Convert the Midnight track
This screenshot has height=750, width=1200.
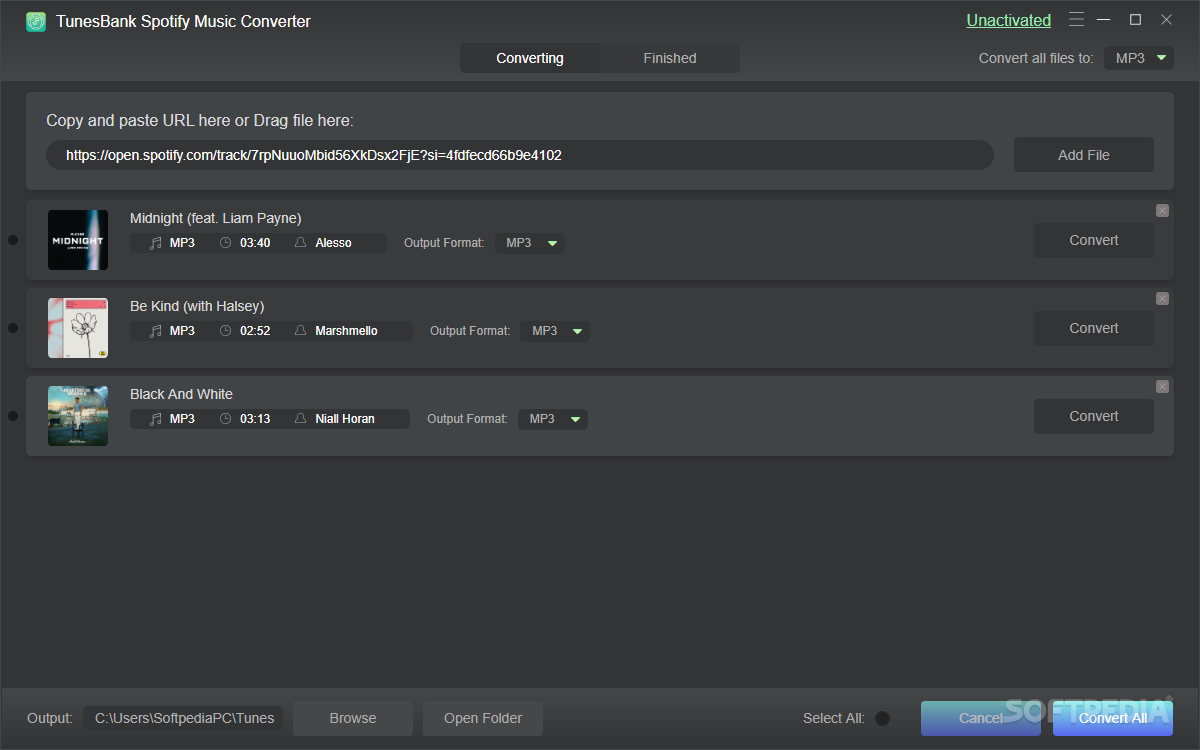click(1094, 240)
